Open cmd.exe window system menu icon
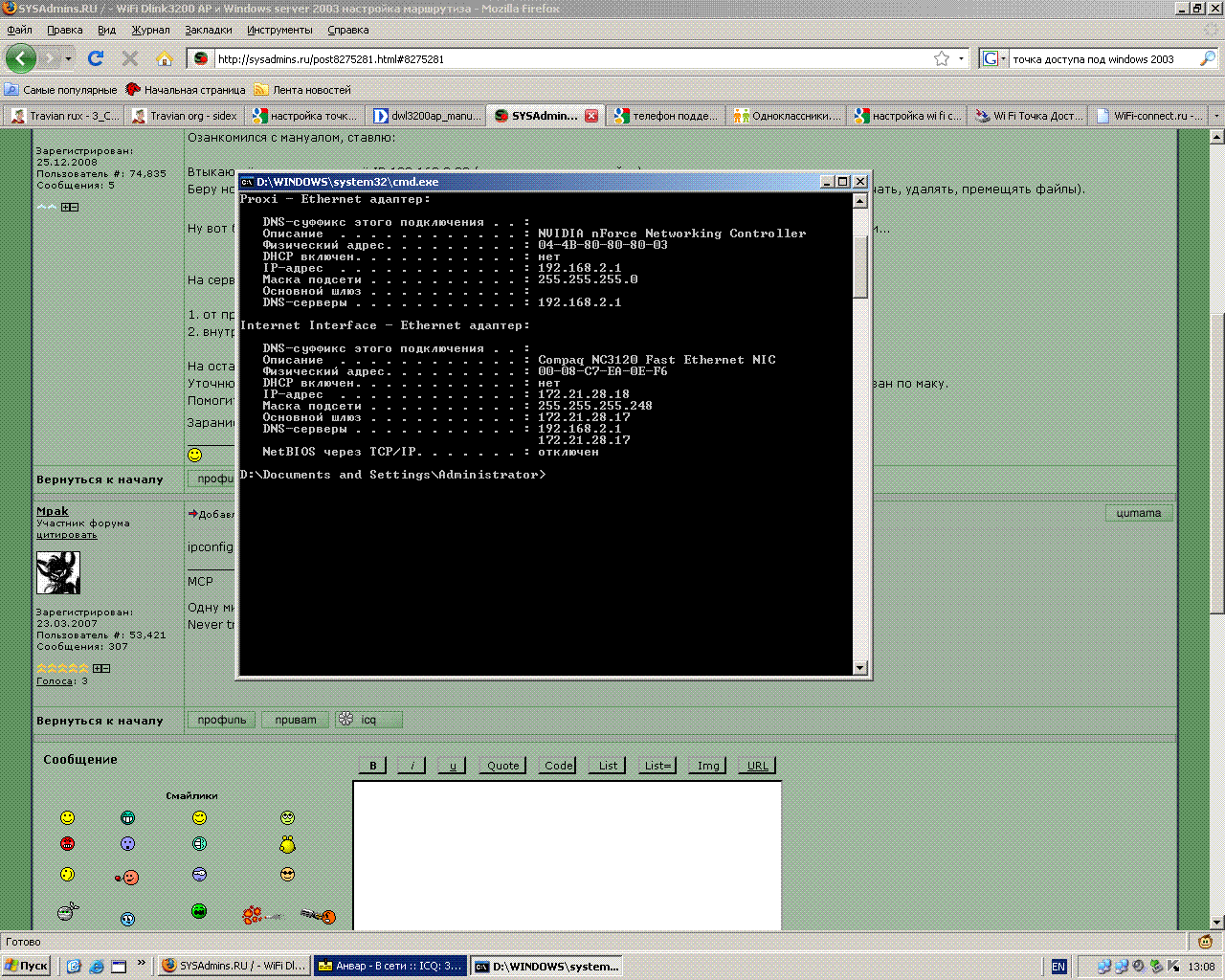 pos(247,182)
